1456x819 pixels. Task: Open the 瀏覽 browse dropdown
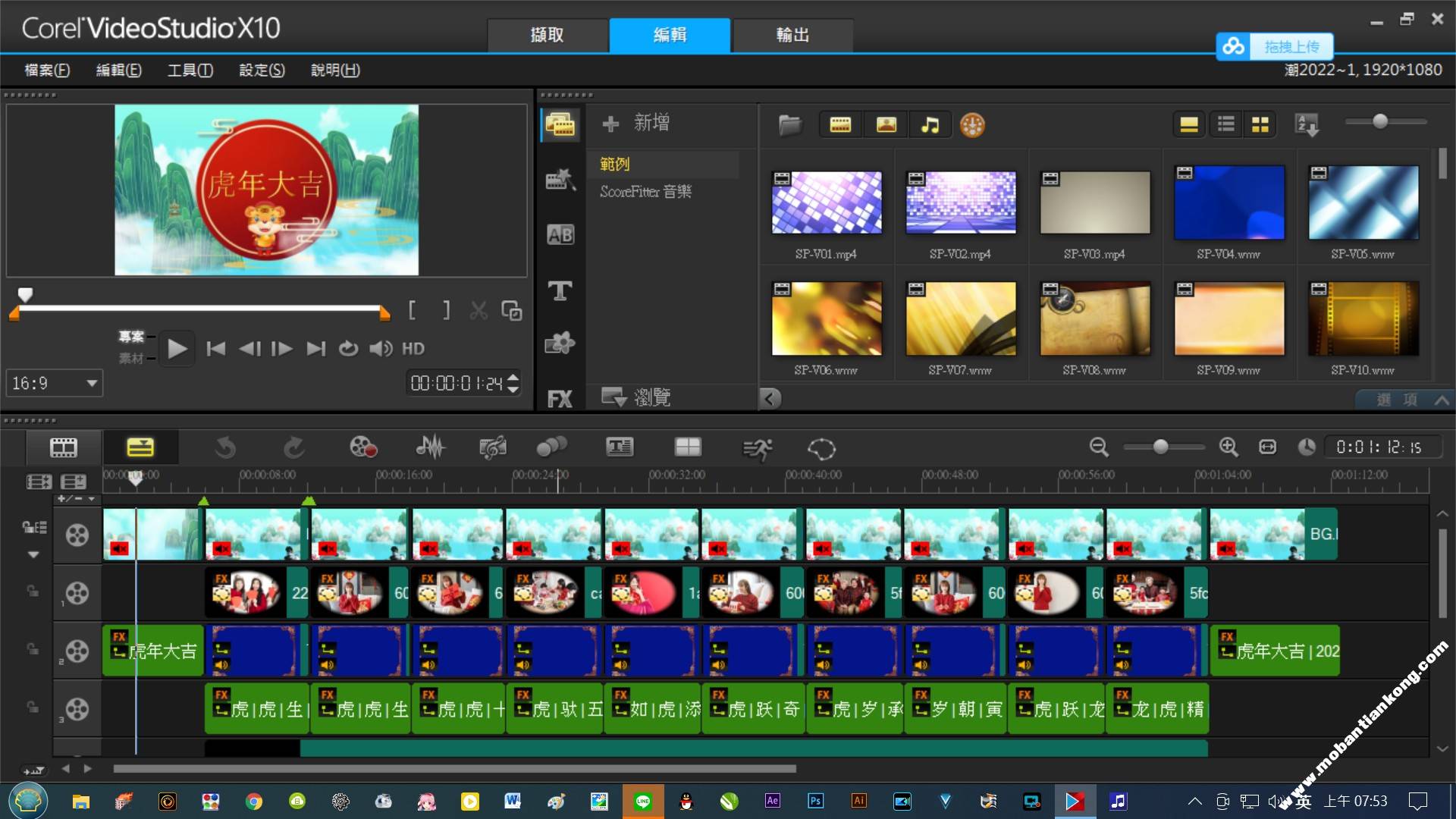[x=635, y=397]
